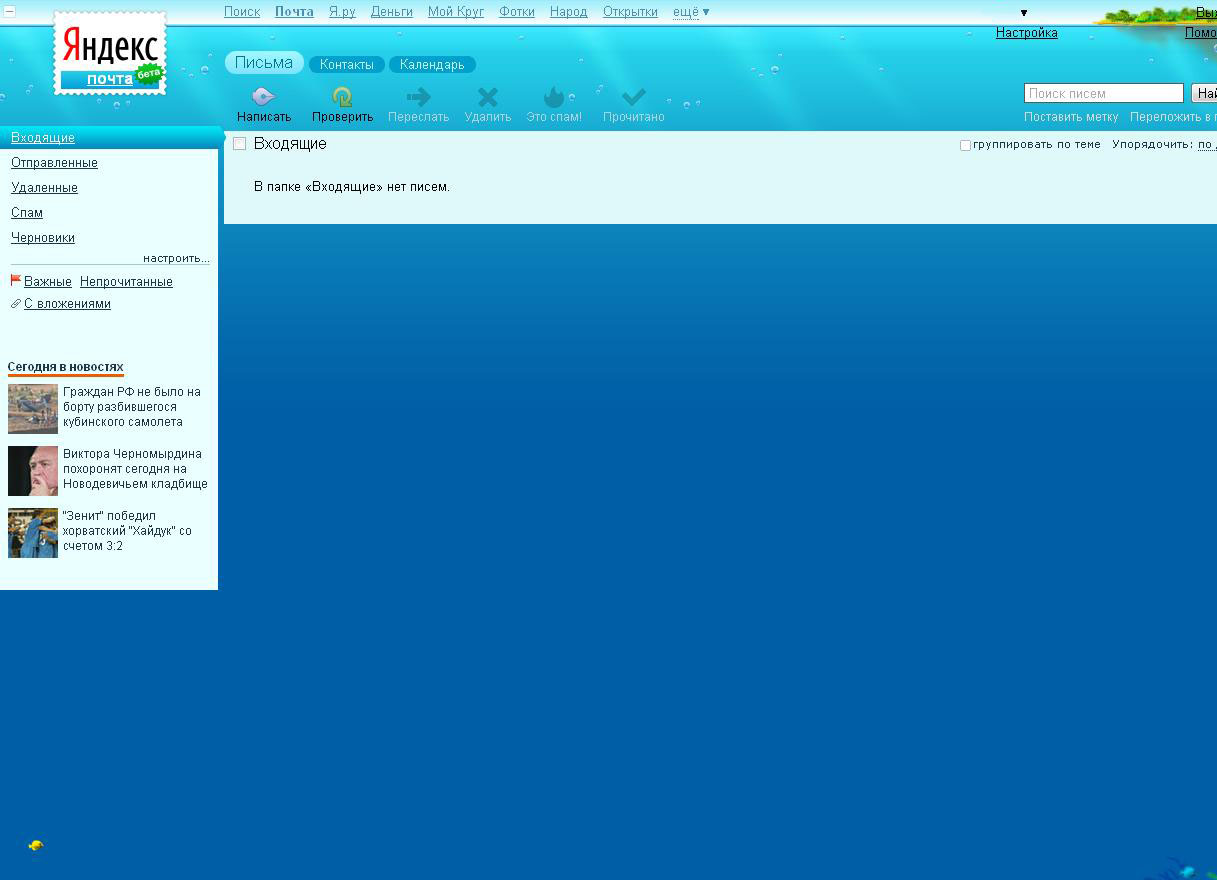Open the Cuban plane crash news thumbnail
The width and height of the screenshot is (1217, 880).
33,409
